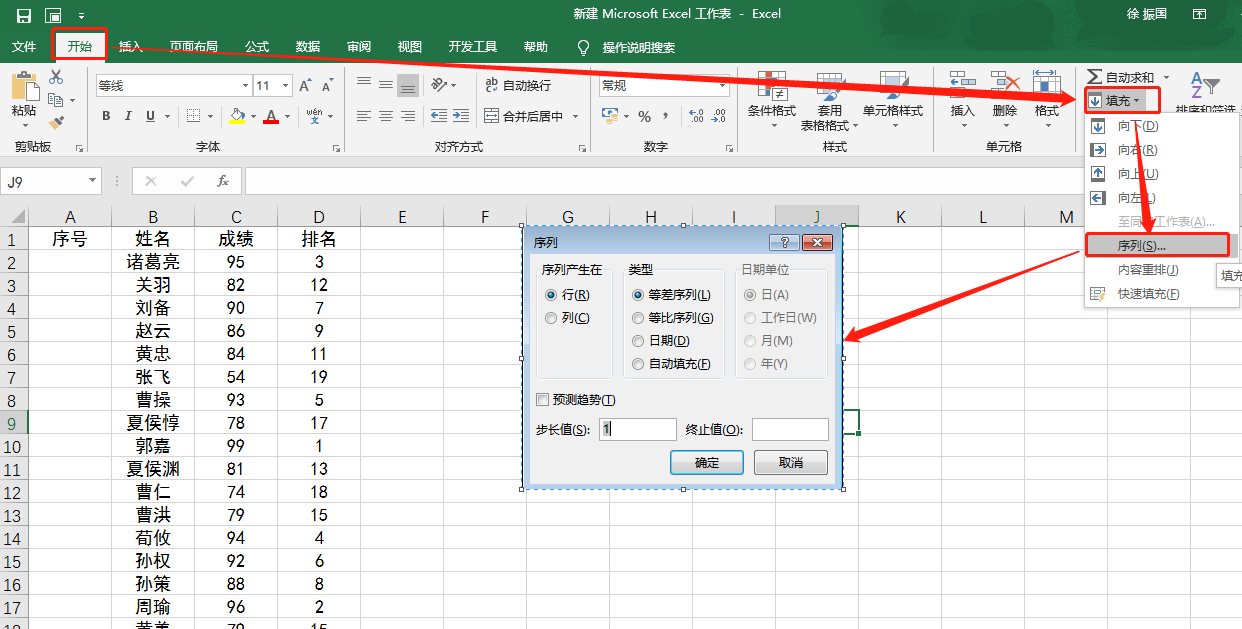Viewport: 1242px width, 629px height.
Task: Click the 自动求和 AutoSum button
Action: coord(1121,77)
